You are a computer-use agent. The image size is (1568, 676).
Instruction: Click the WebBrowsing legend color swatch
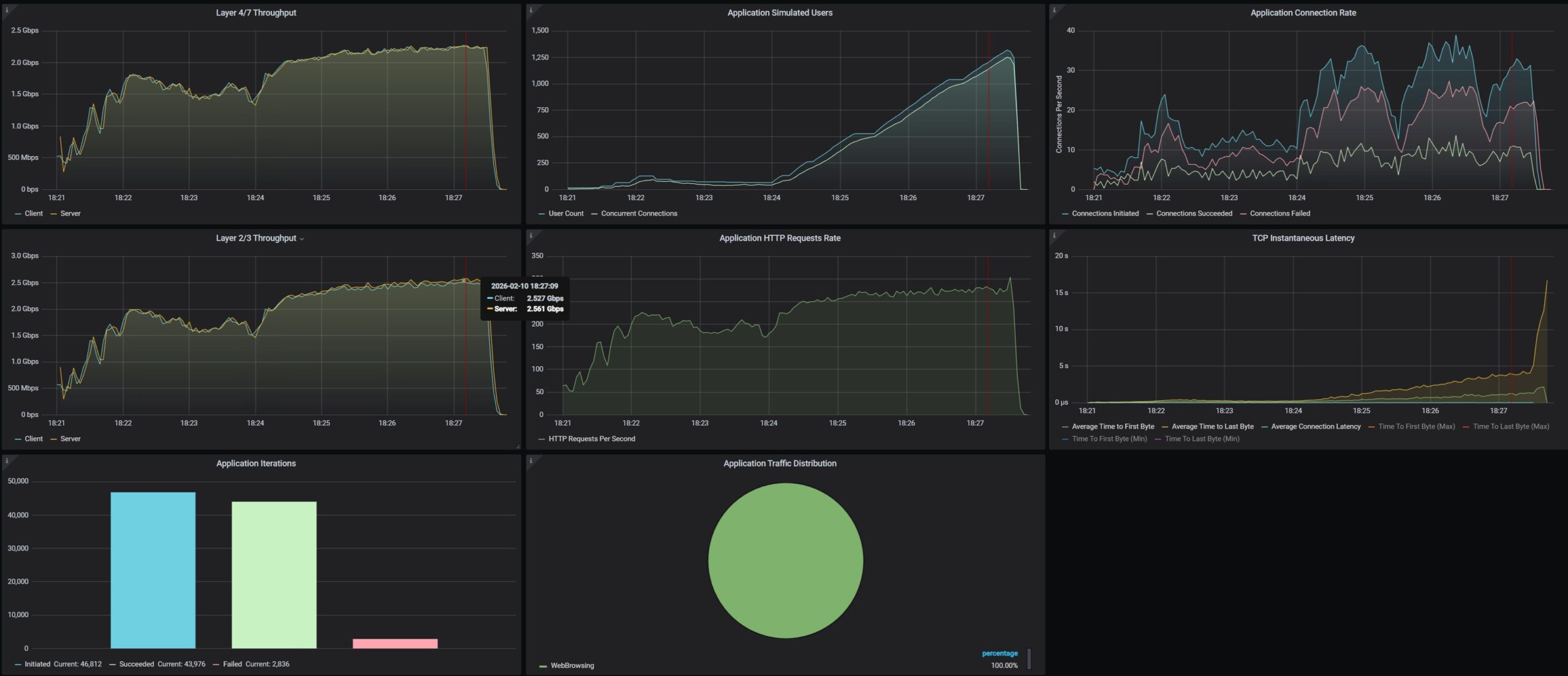point(543,666)
